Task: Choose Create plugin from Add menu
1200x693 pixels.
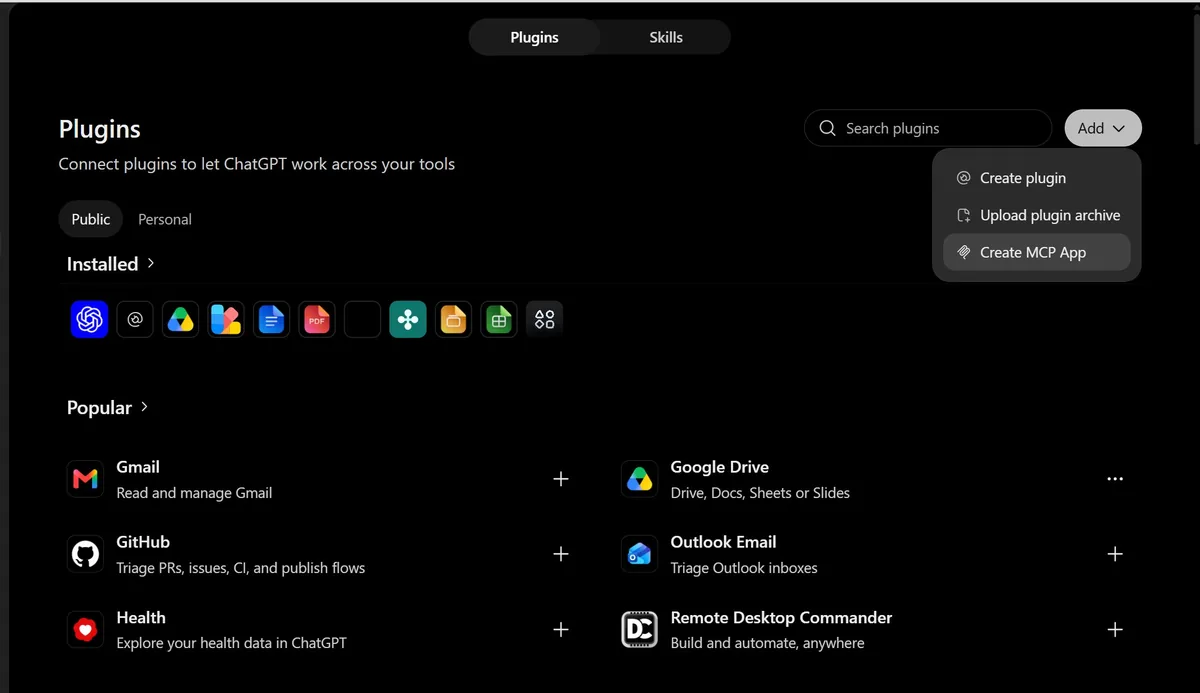Action: point(1037,178)
